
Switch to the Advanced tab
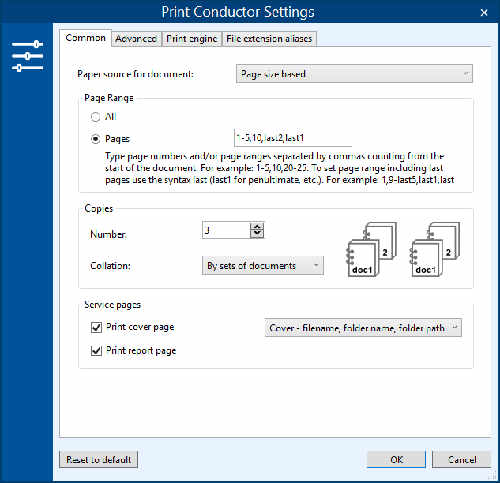click(x=136, y=39)
